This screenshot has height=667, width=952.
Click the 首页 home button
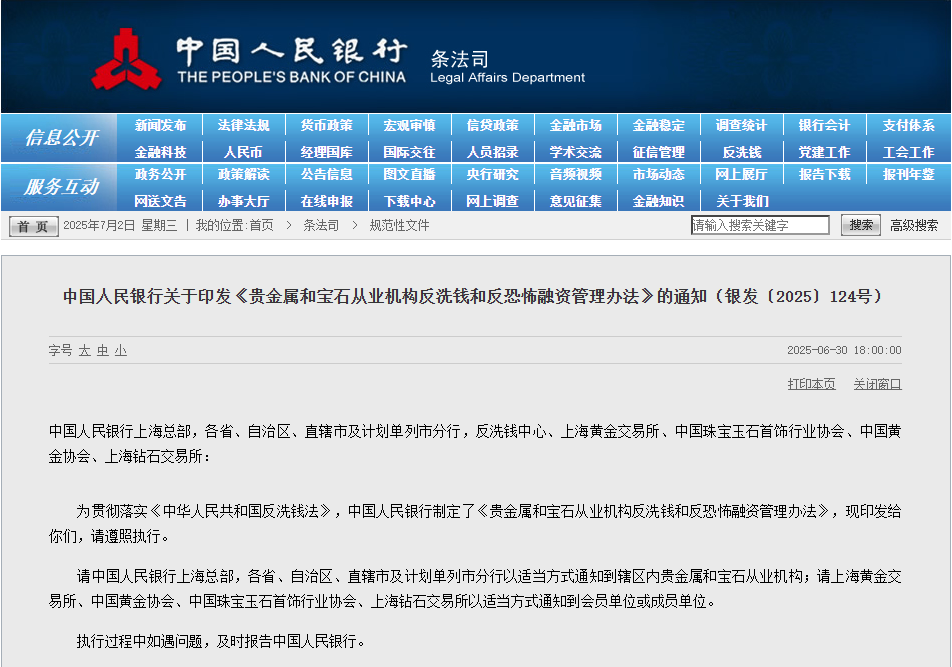point(33,226)
